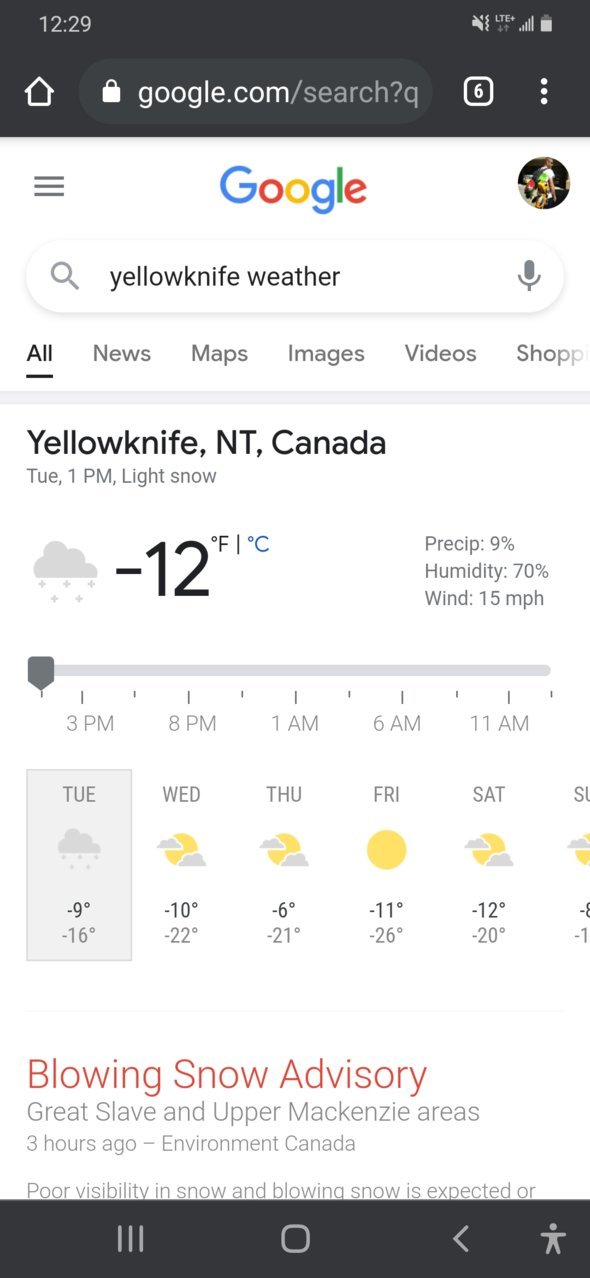590x1278 pixels.
Task: Select Fahrenheit °F unit
Action: point(220,545)
